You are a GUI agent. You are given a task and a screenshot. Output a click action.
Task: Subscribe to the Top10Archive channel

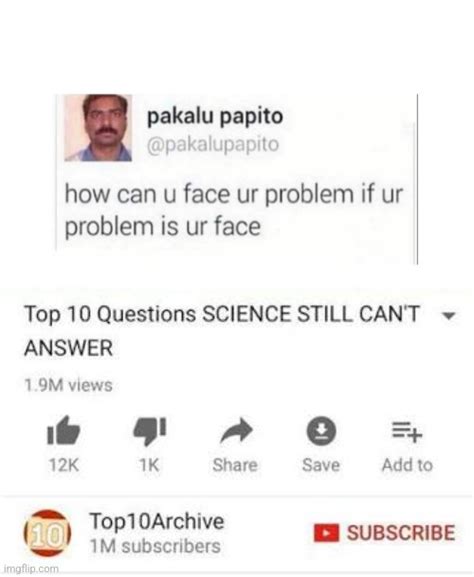click(385, 533)
